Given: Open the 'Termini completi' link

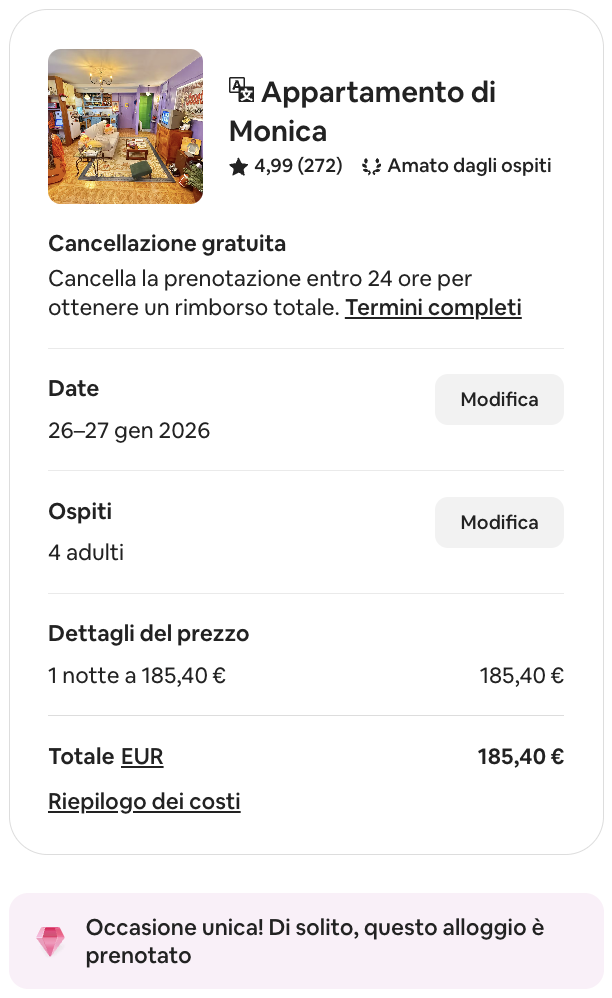Looking at the screenshot, I should [432, 307].
